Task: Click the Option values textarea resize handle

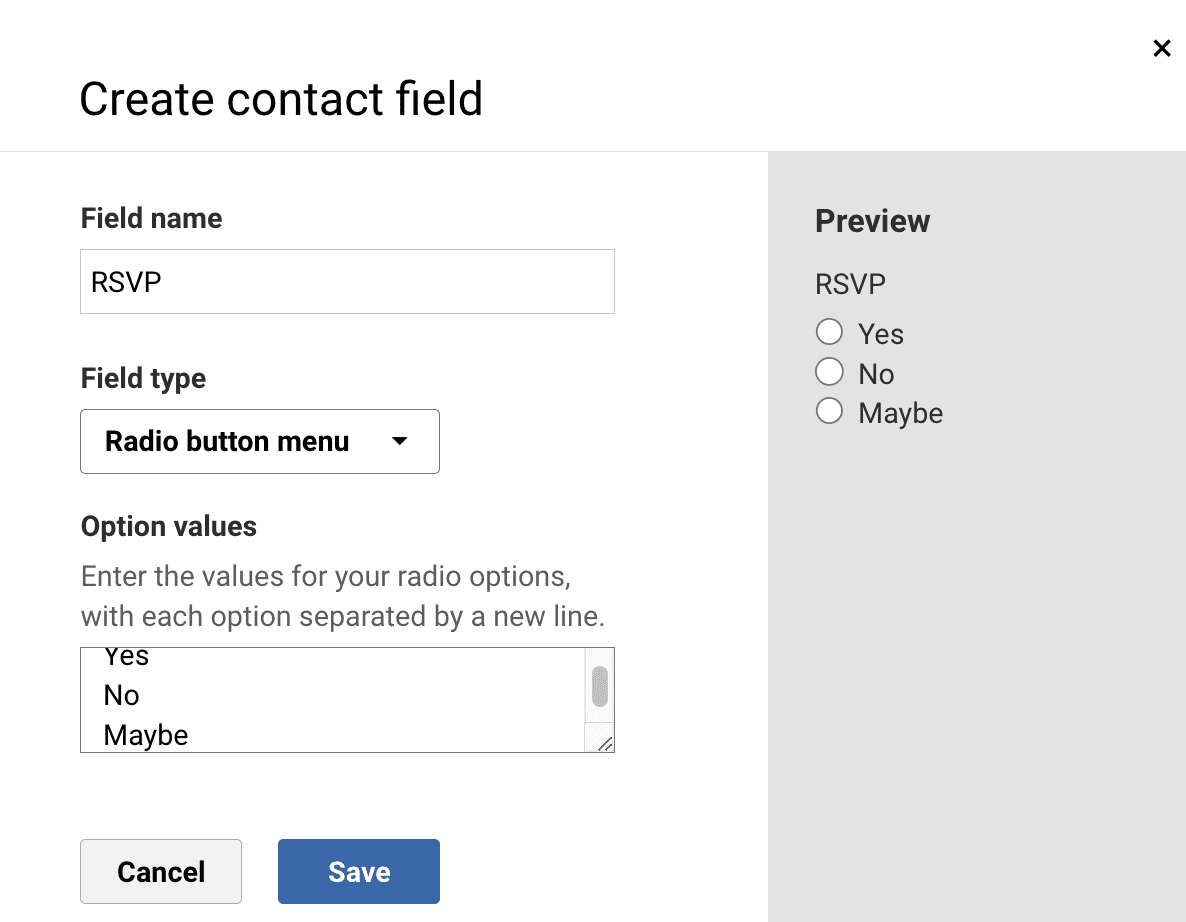Action: [x=604, y=743]
